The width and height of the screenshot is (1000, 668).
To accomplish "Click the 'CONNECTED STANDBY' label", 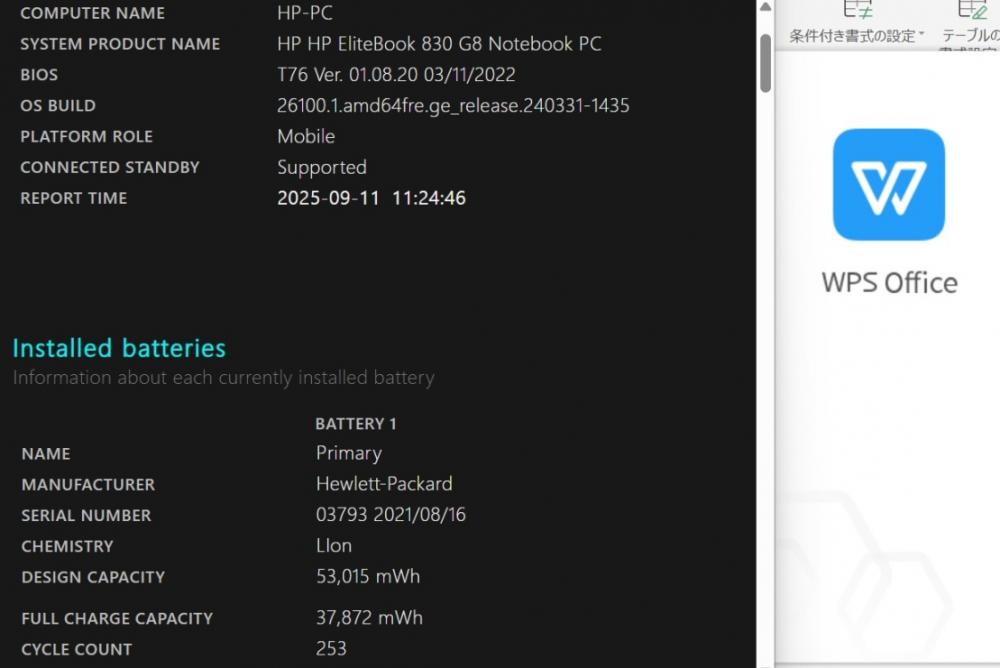I will point(110,167).
